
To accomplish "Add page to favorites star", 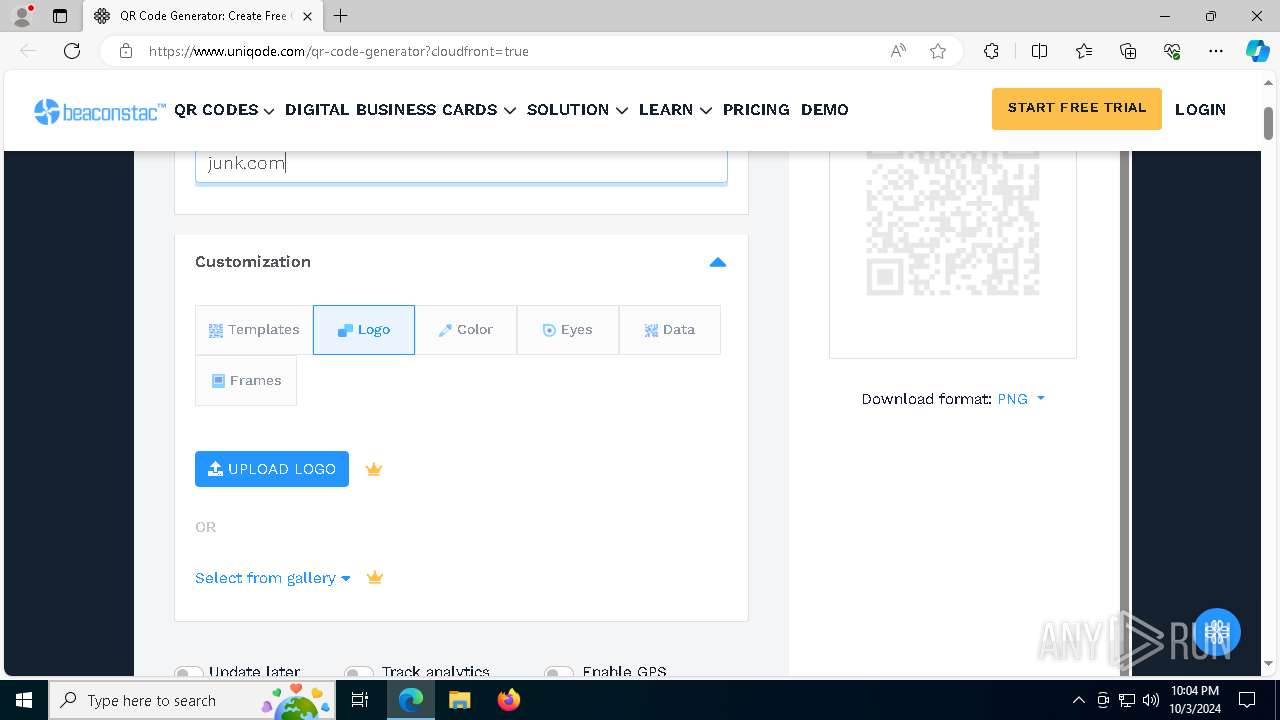I will tap(938, 51).
